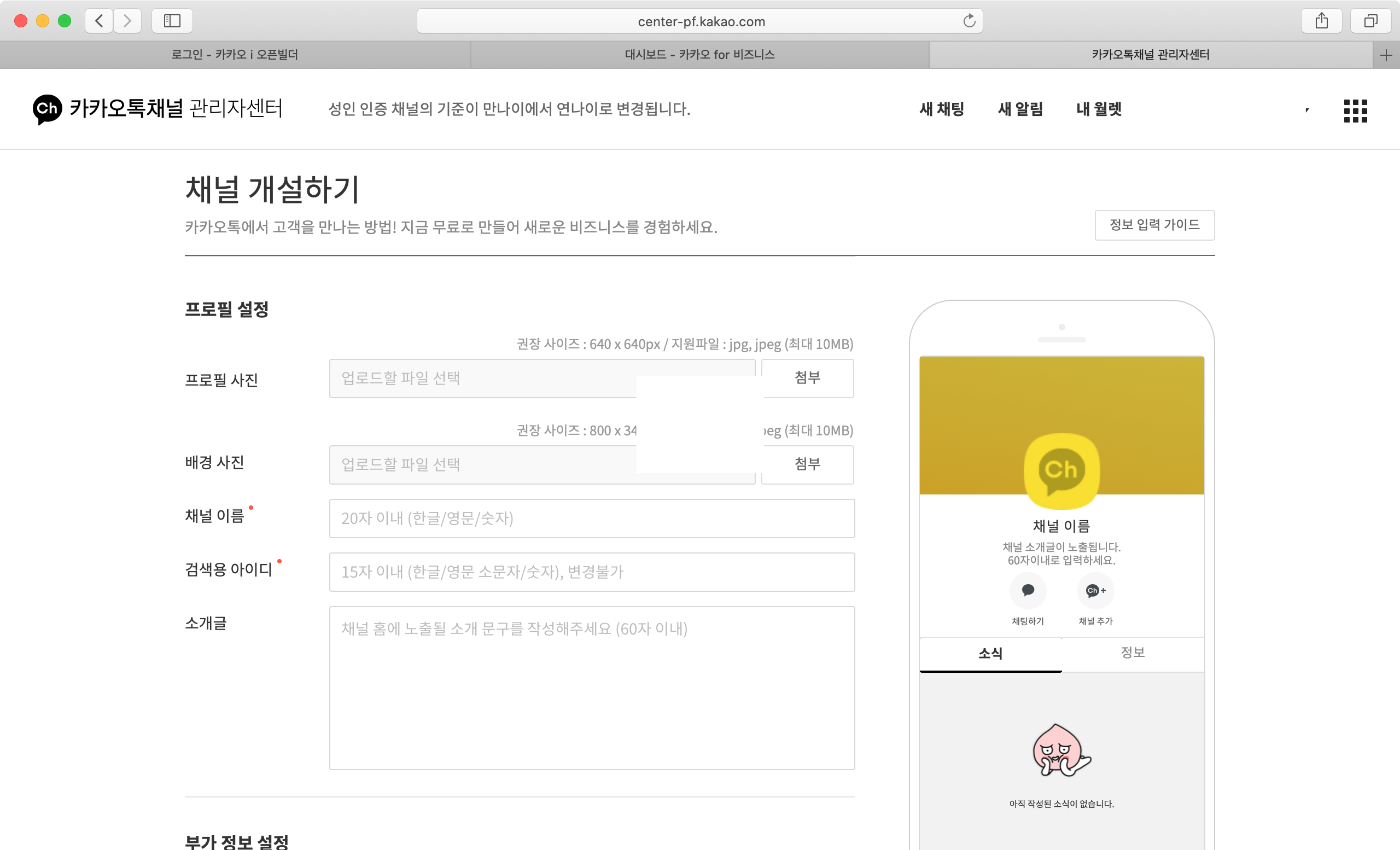Click the 채팅하기 chat bubble icon in preview
This screenshot has height=850, width=1400.
point(1027,591)
